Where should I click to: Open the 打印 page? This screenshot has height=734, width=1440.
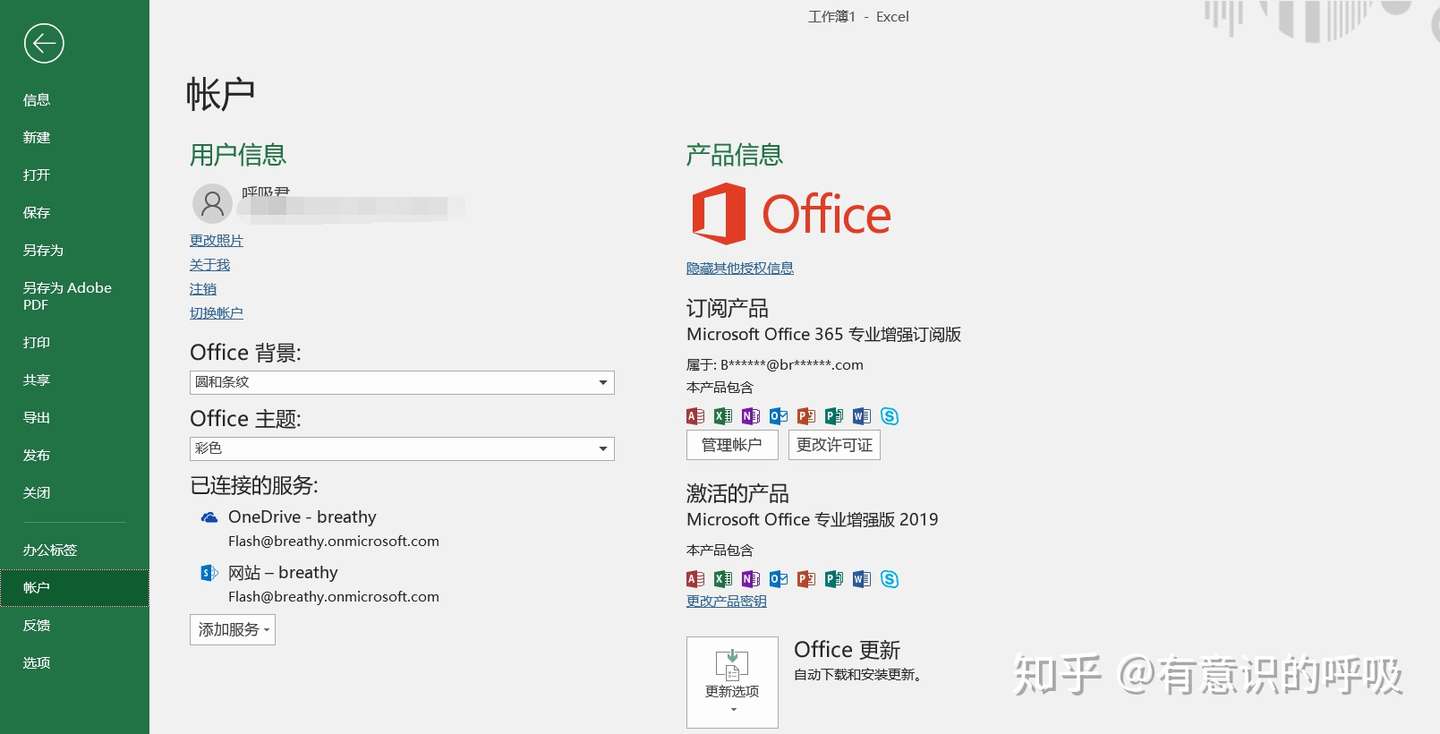coord(37,343)
